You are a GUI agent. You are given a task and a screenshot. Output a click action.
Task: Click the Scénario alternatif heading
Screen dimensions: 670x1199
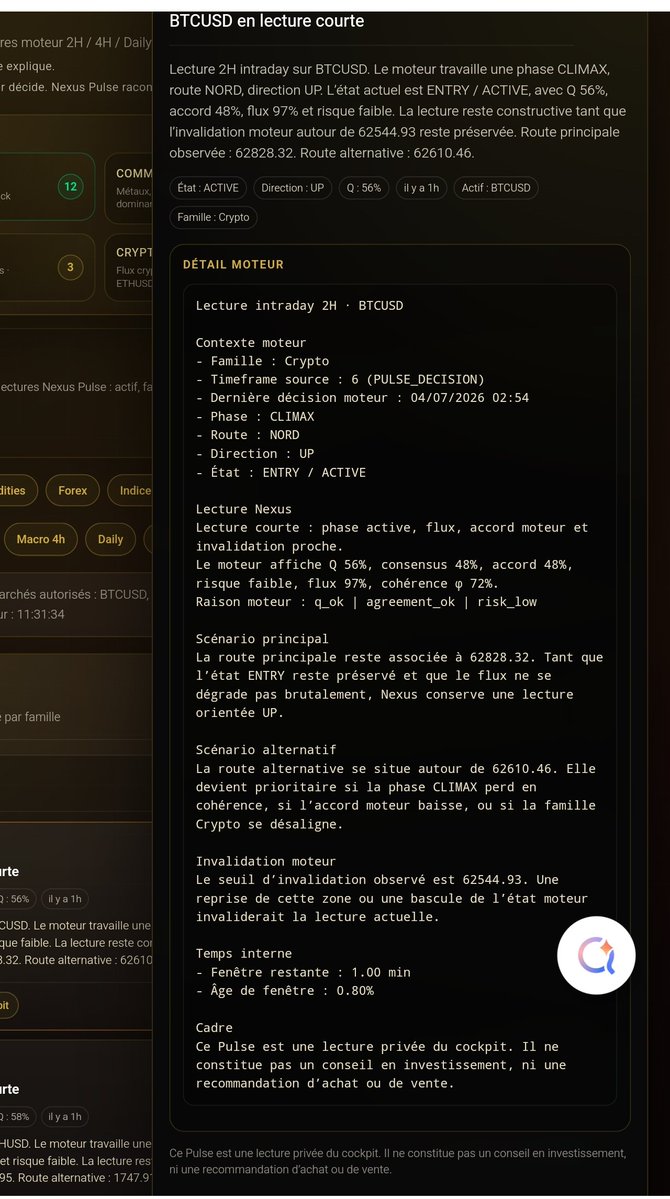click(x=266, y=749)
